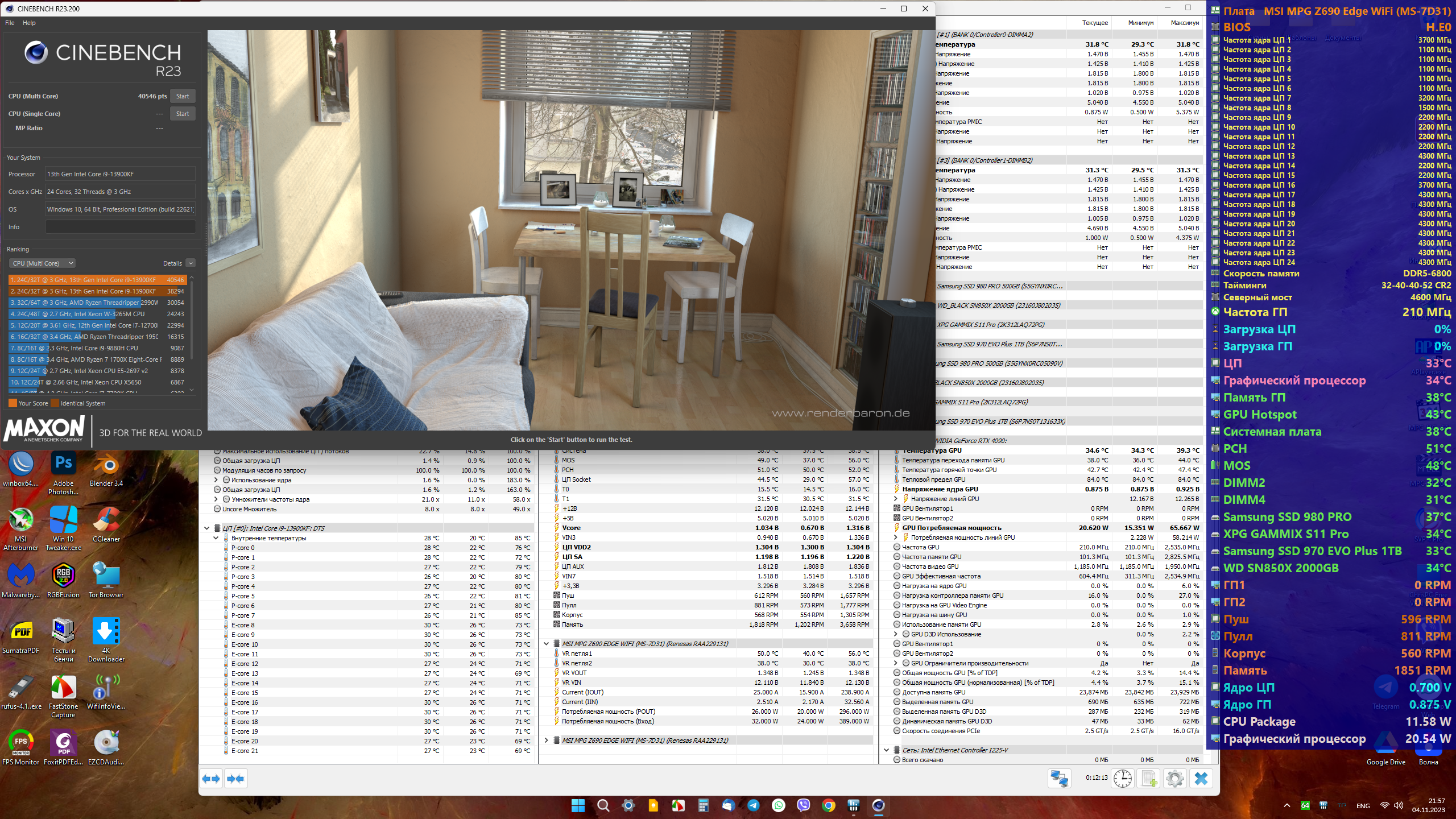
Task: Collapse the Intel Core i9-13900KF DTS section
Action: [206, 528]
